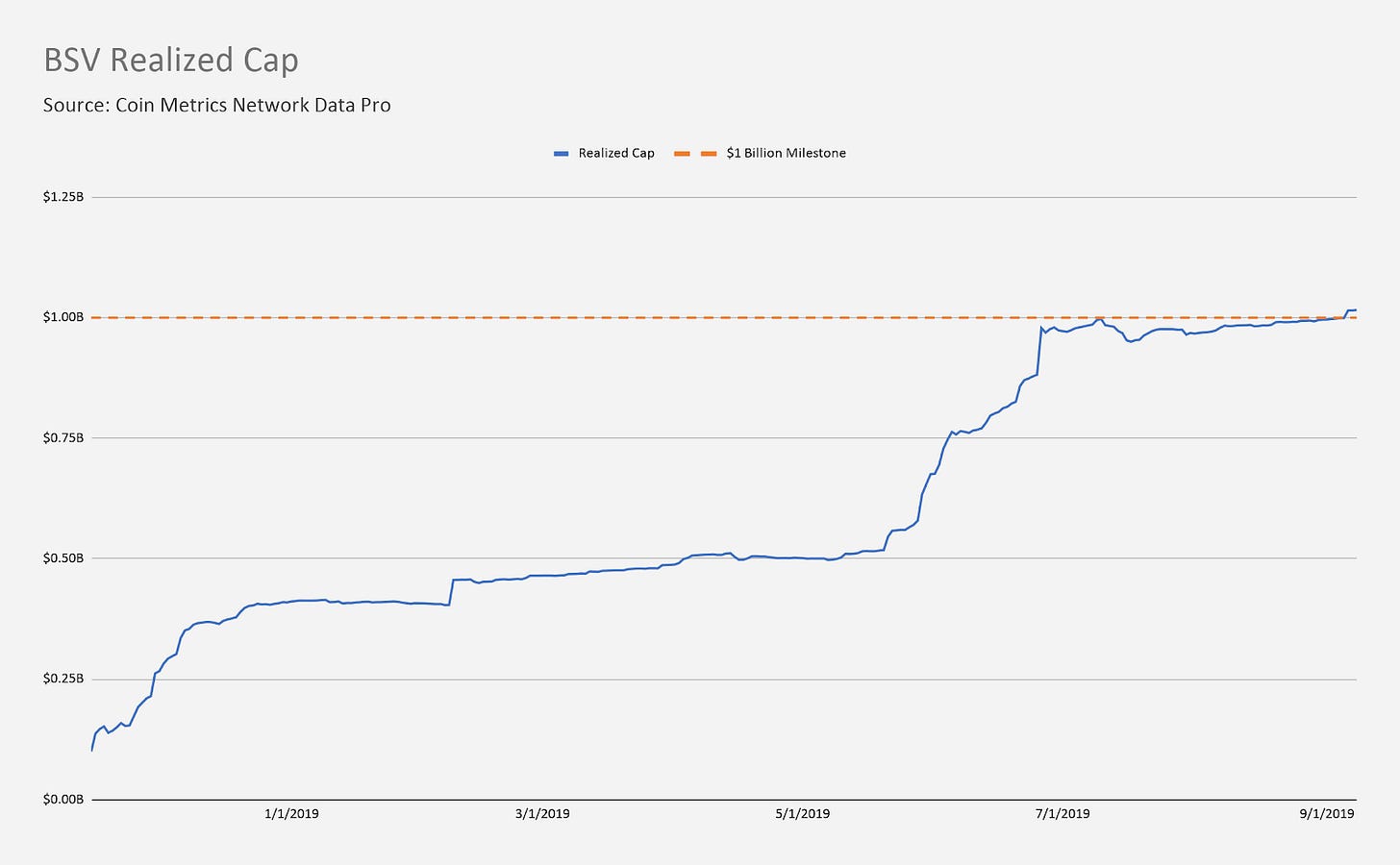Click the blue Realized Cap legend swatch
Screen dimensions: 1400x865
point(562,154)
